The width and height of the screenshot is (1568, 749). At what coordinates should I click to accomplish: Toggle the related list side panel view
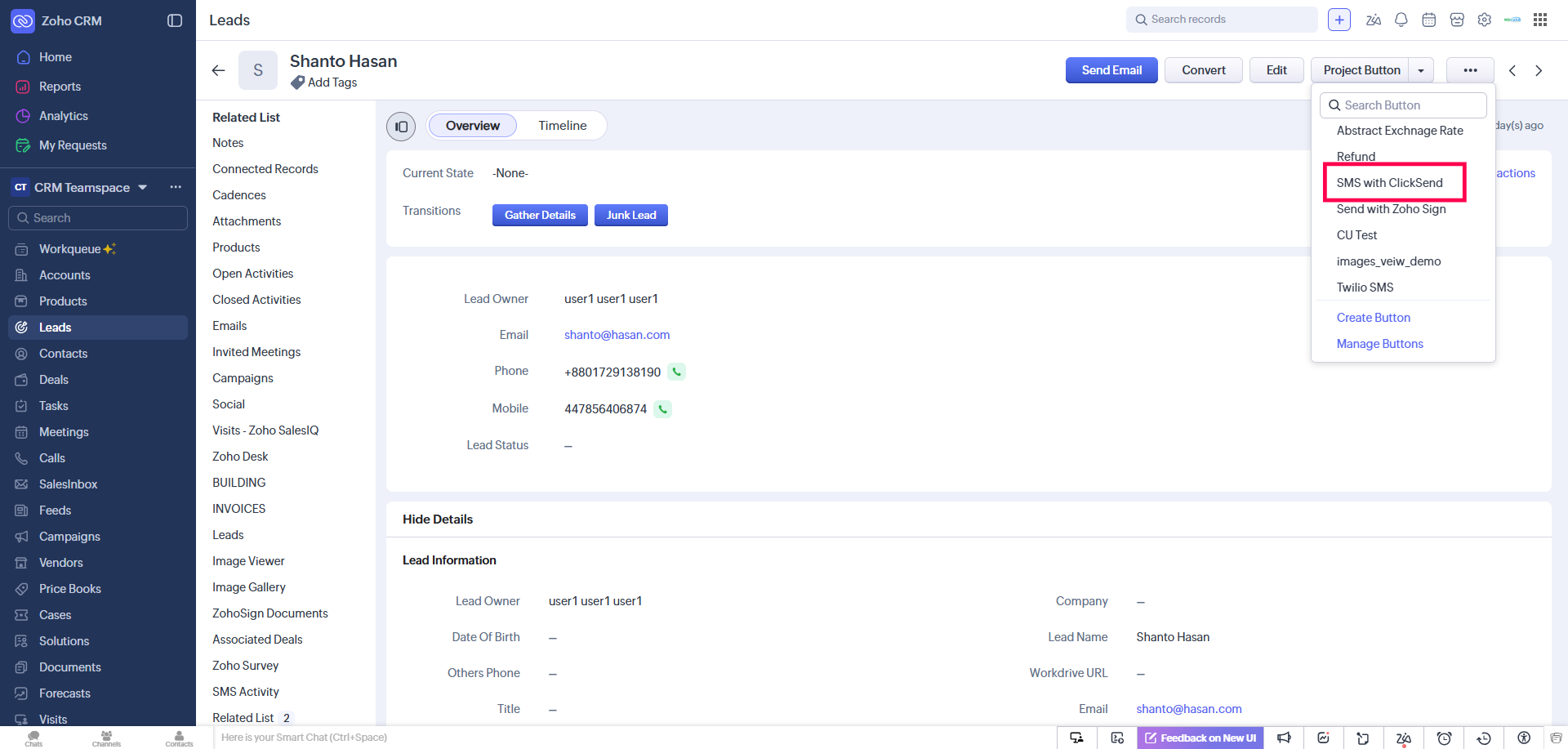tap(401, 127)
